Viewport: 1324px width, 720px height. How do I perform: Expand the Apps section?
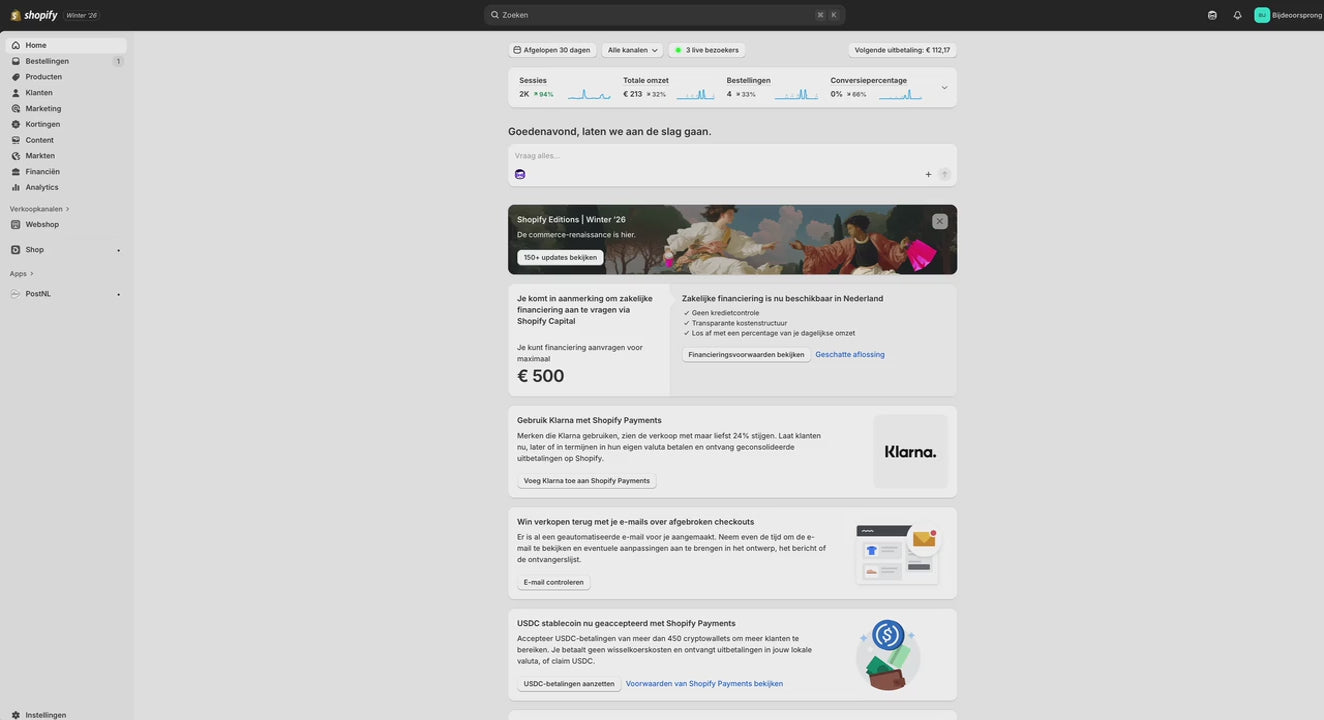coord(21,274)
